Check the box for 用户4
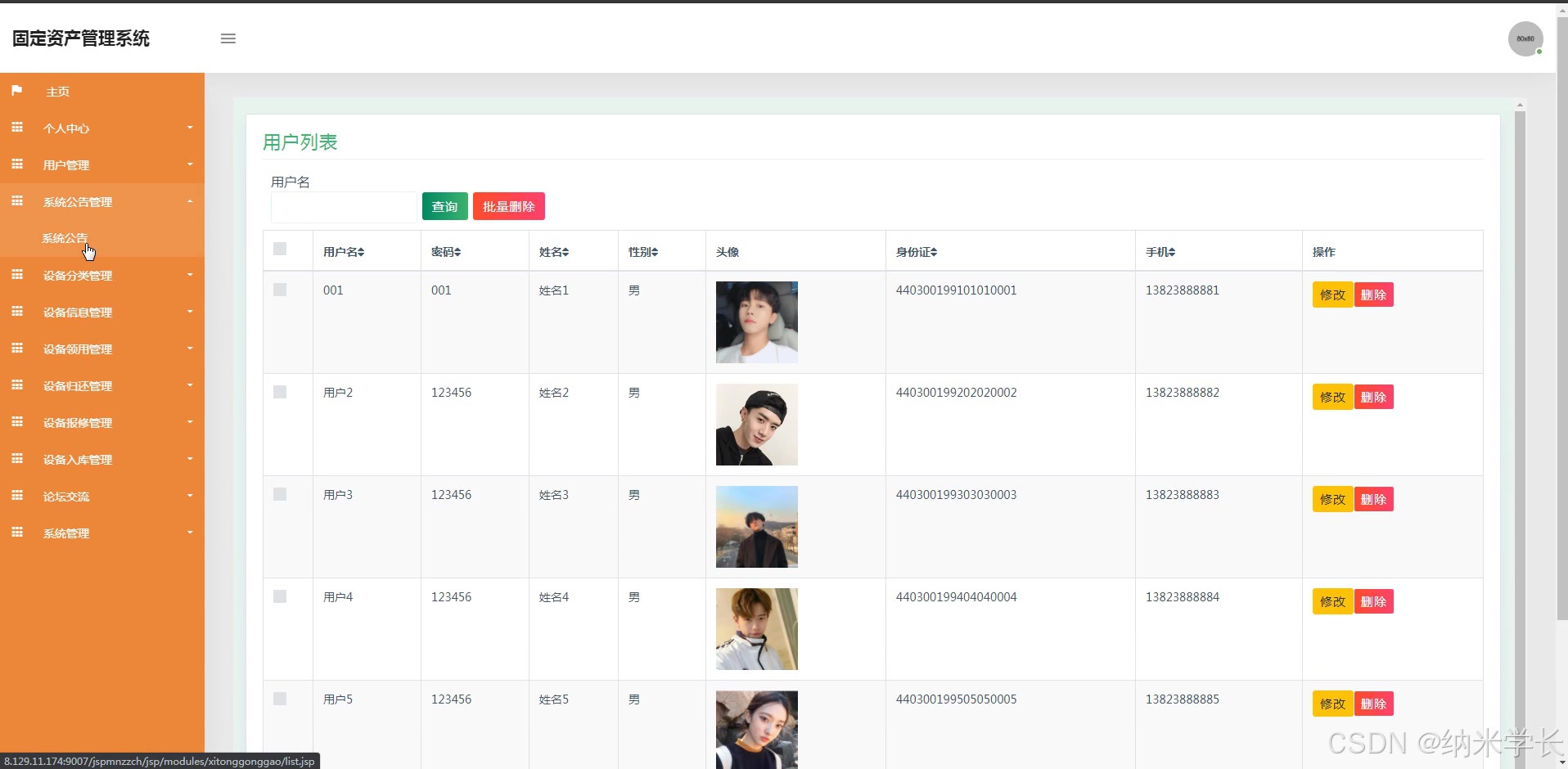 [280, 596]
